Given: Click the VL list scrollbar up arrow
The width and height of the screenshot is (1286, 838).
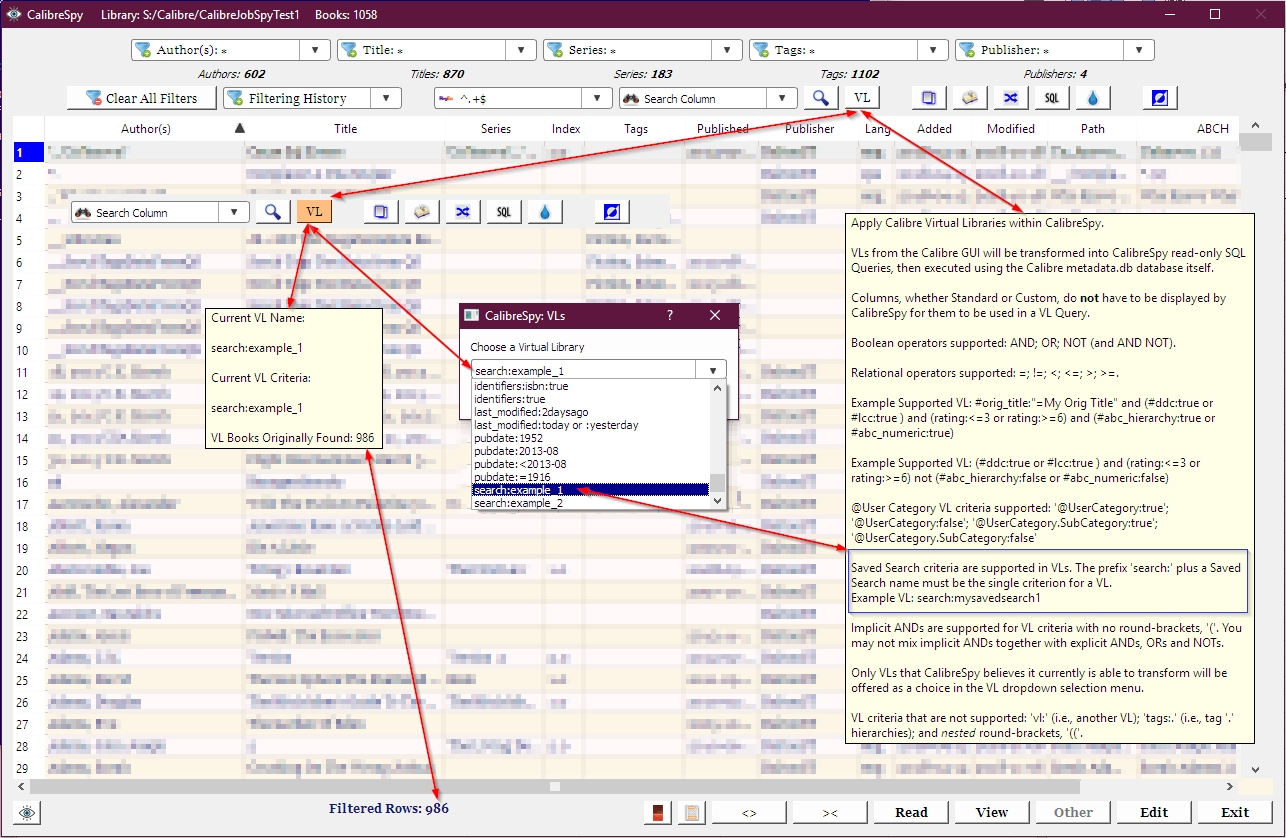Looking at the screenshot, I should click(717, 388).
